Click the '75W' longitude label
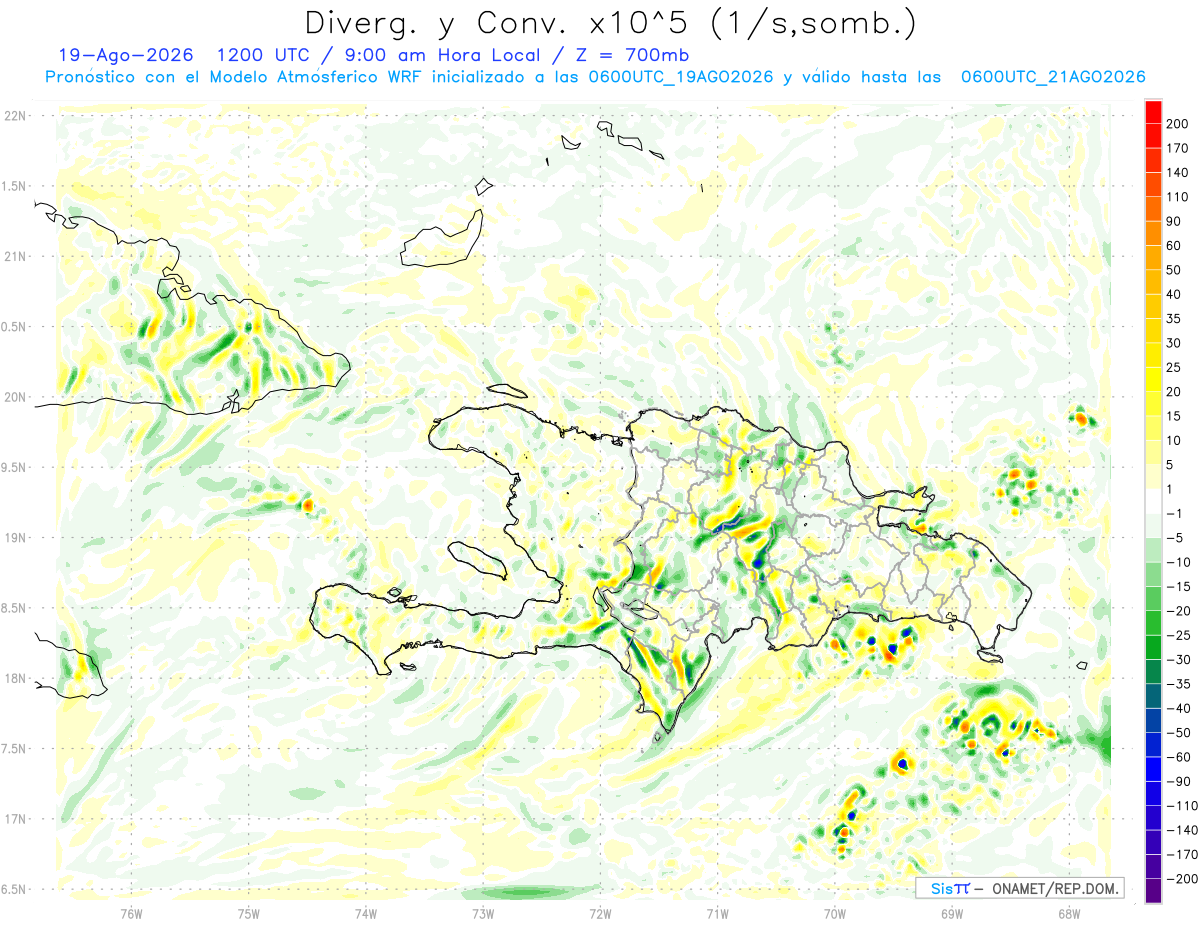Viewport: 1200px width, 927px height. 249,912
